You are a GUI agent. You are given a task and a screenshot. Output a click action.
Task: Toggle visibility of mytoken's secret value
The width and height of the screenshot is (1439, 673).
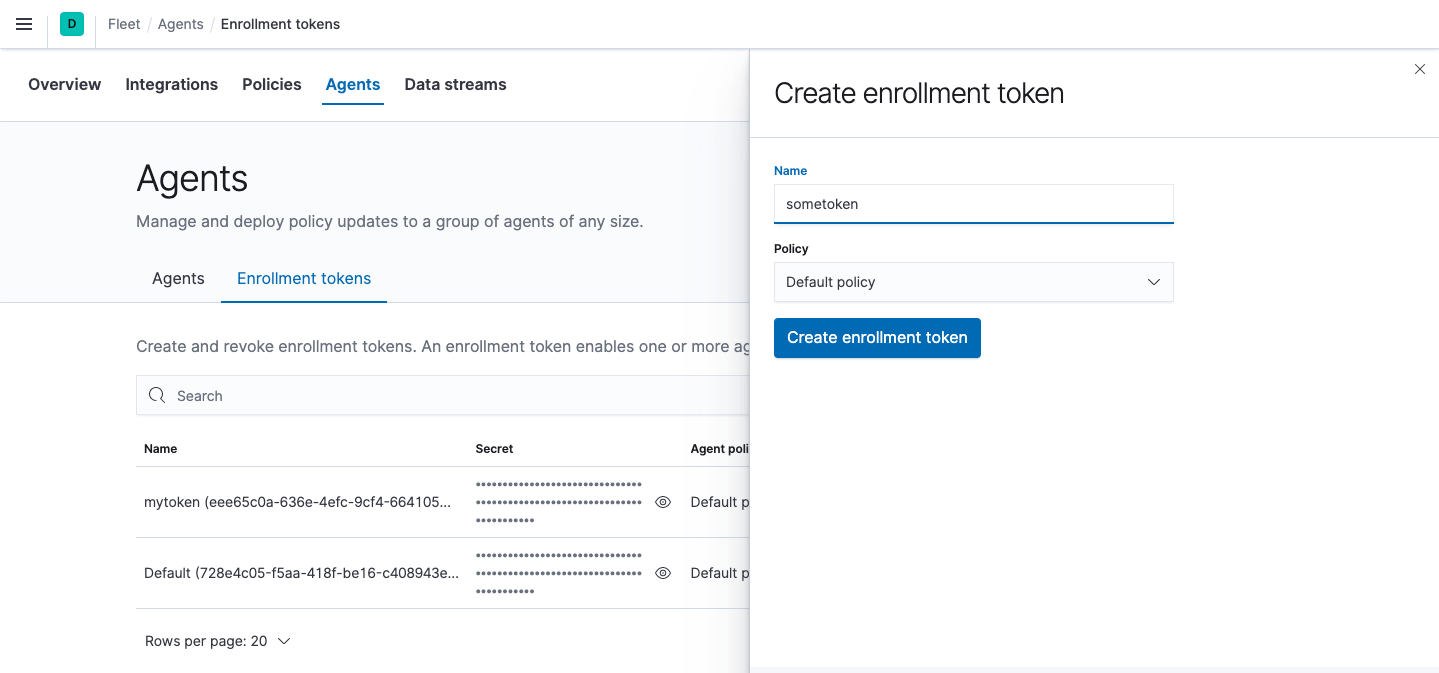(x=663, y=502)
